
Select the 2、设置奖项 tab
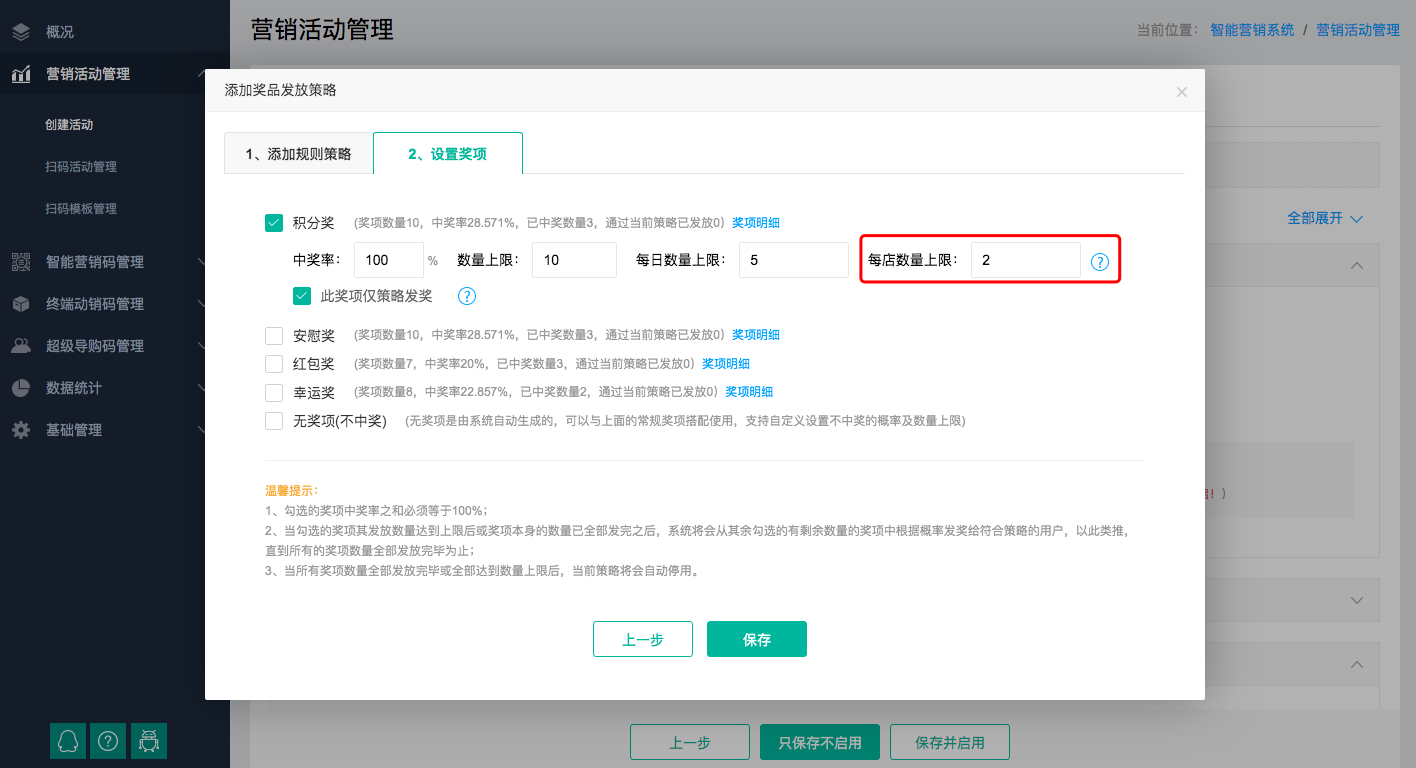click(x=448, y=154)
